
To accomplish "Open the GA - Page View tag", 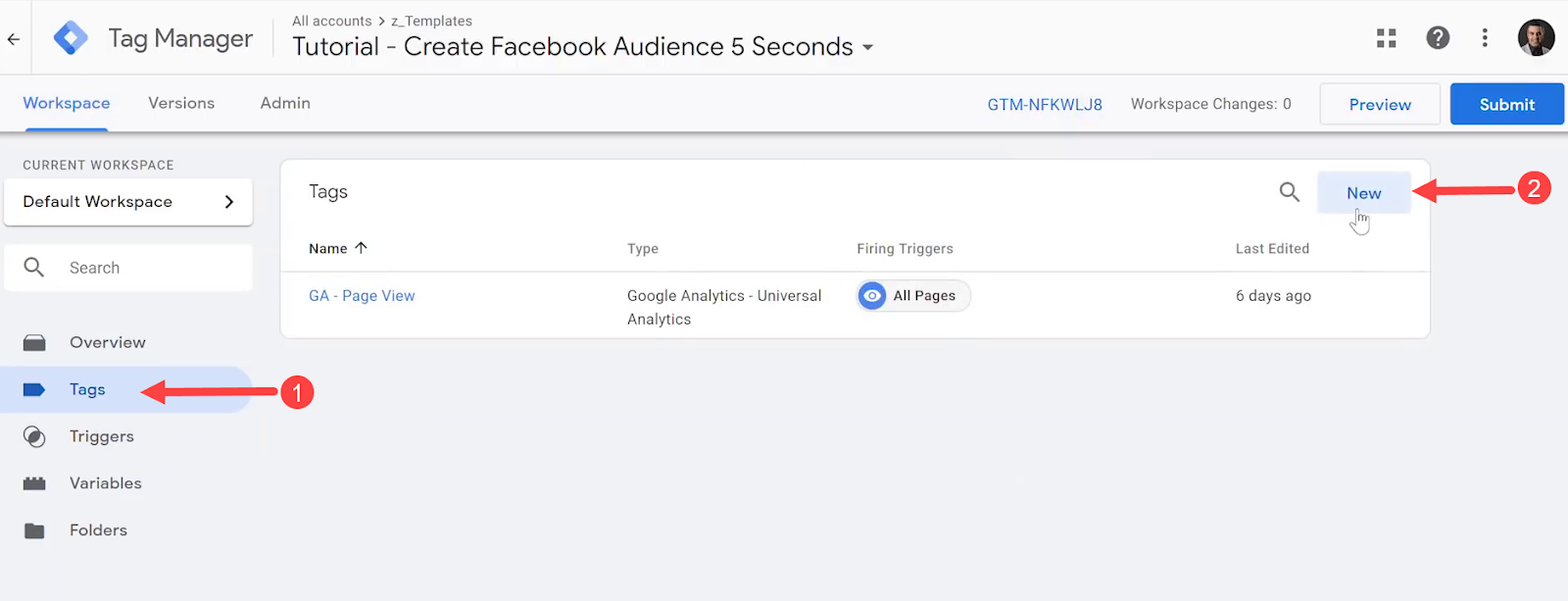I will 362,295.
